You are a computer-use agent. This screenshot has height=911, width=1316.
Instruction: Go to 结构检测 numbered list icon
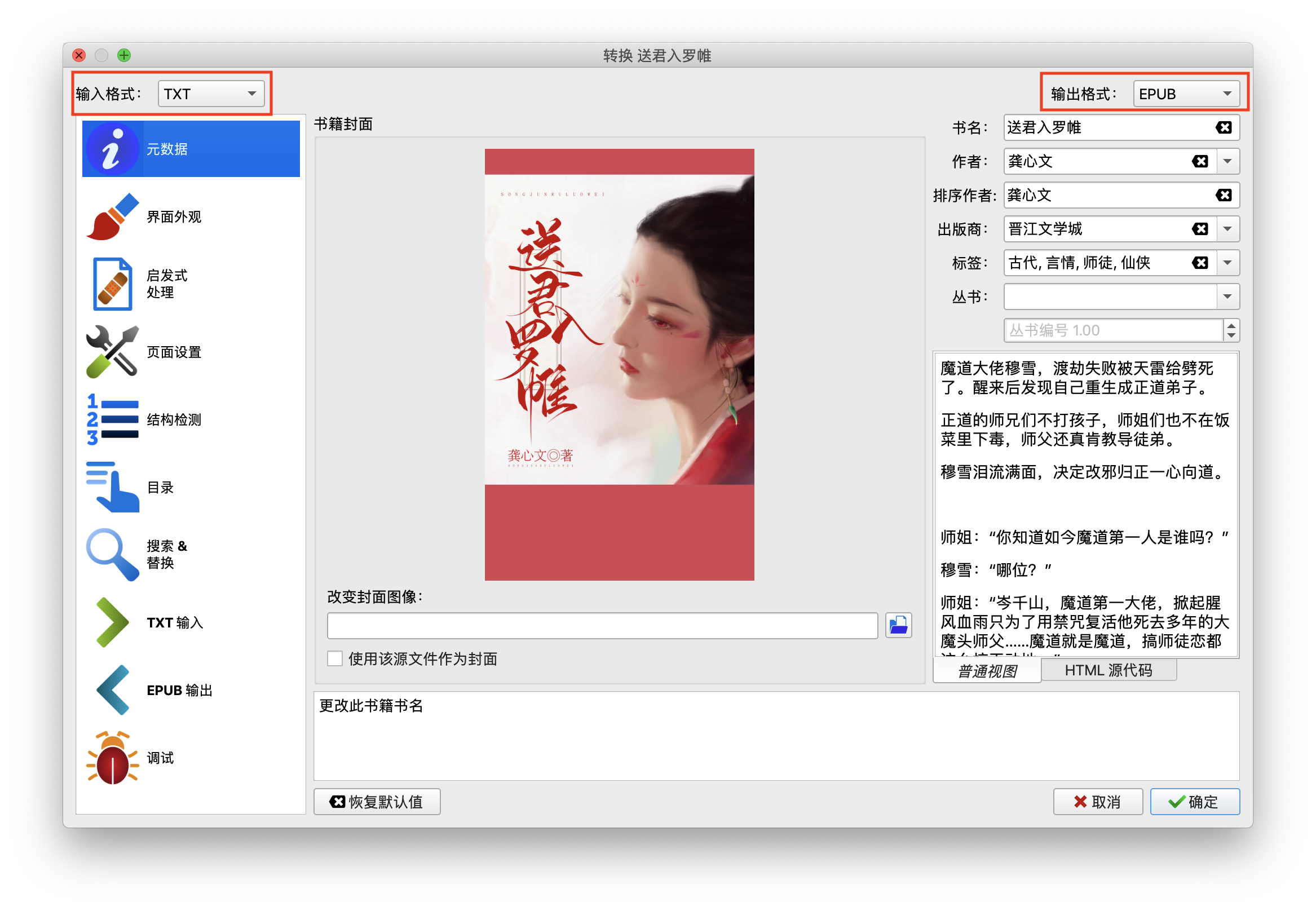113,419
